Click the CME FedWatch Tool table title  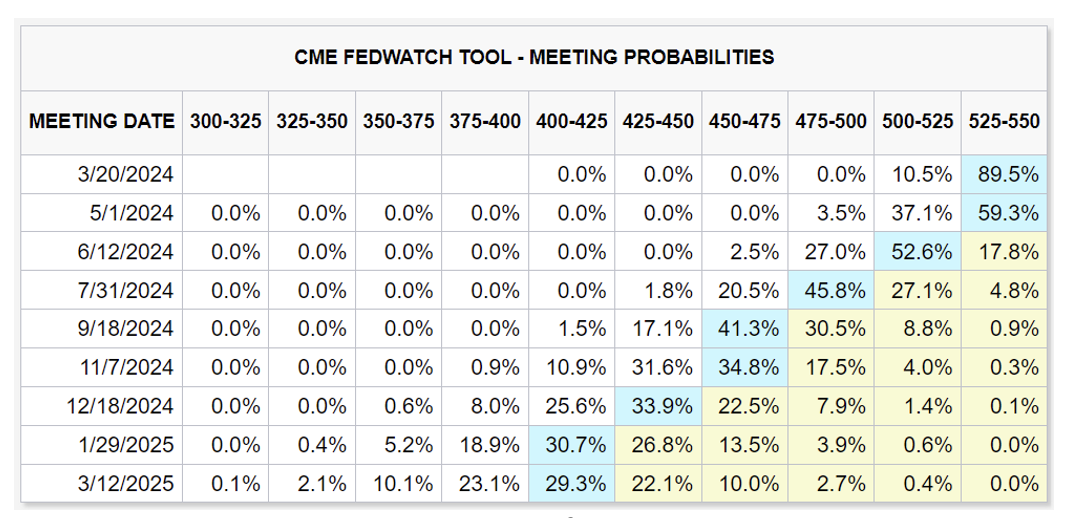(534, 57)
